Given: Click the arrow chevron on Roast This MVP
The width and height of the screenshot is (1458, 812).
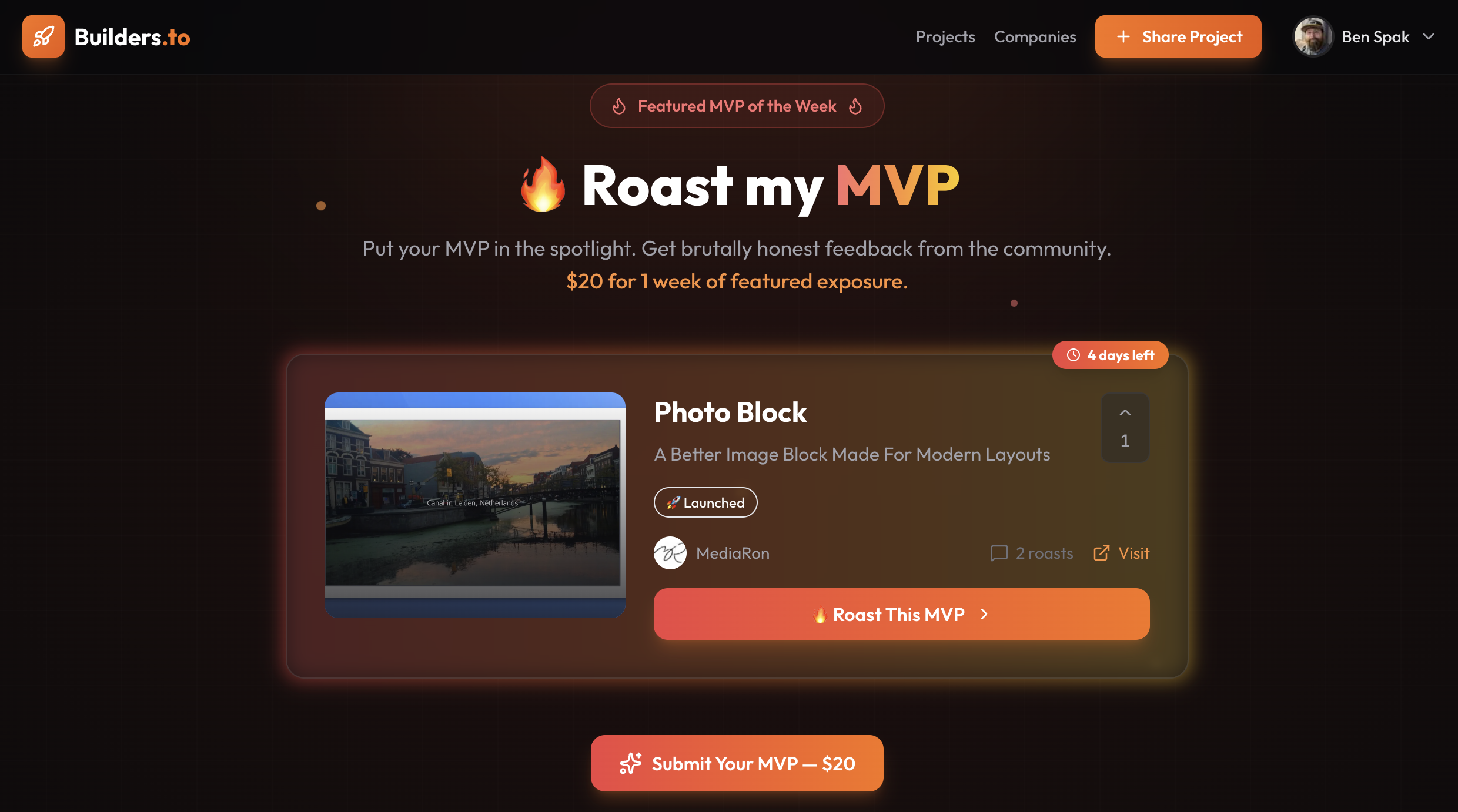Looking at the screenshot, I should 984,614.
